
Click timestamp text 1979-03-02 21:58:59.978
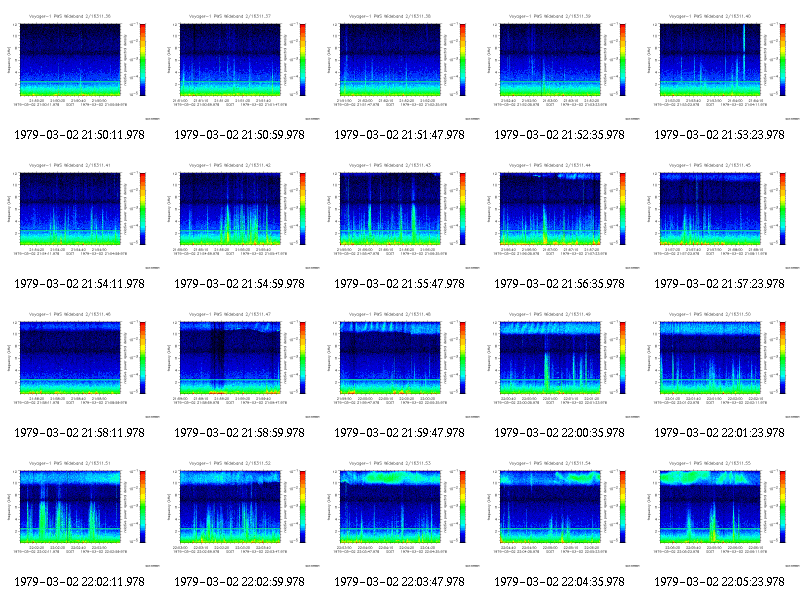[240, 433]
